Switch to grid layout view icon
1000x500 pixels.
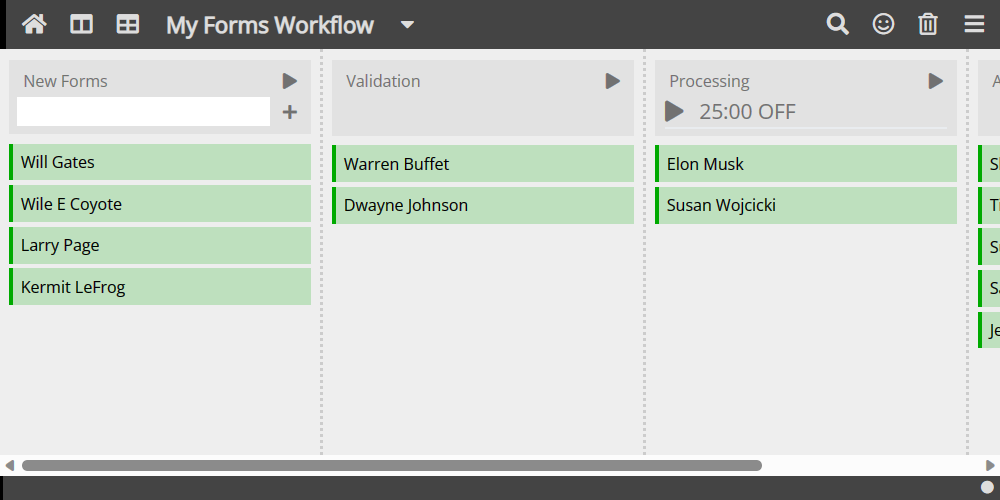(128, 24)
